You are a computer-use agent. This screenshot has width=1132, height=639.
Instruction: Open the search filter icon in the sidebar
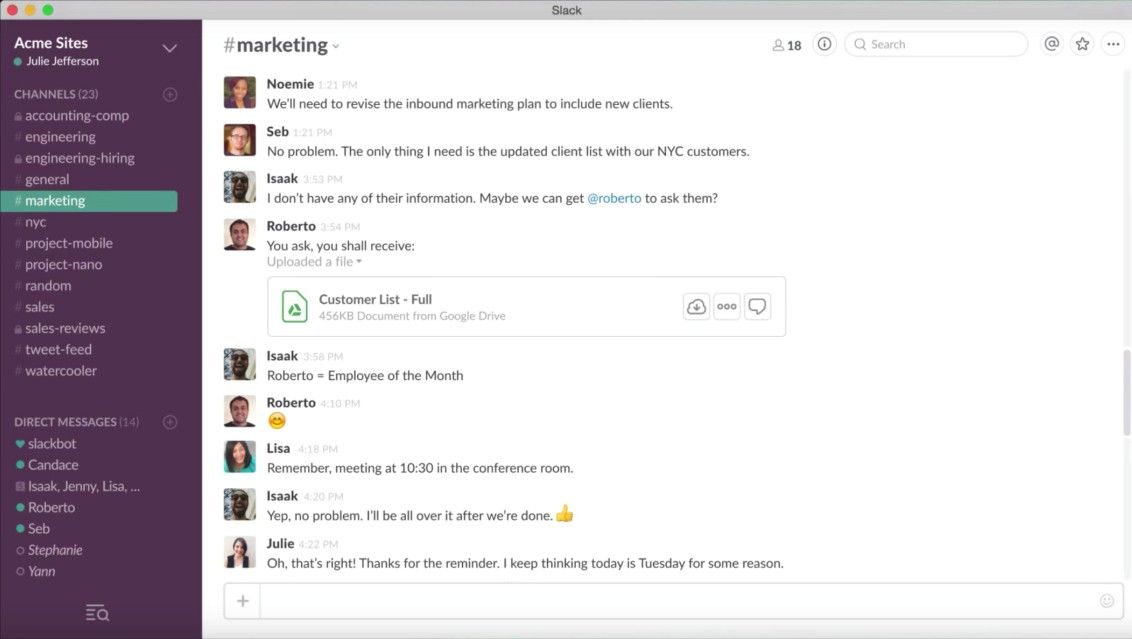[x=96, y=612]
